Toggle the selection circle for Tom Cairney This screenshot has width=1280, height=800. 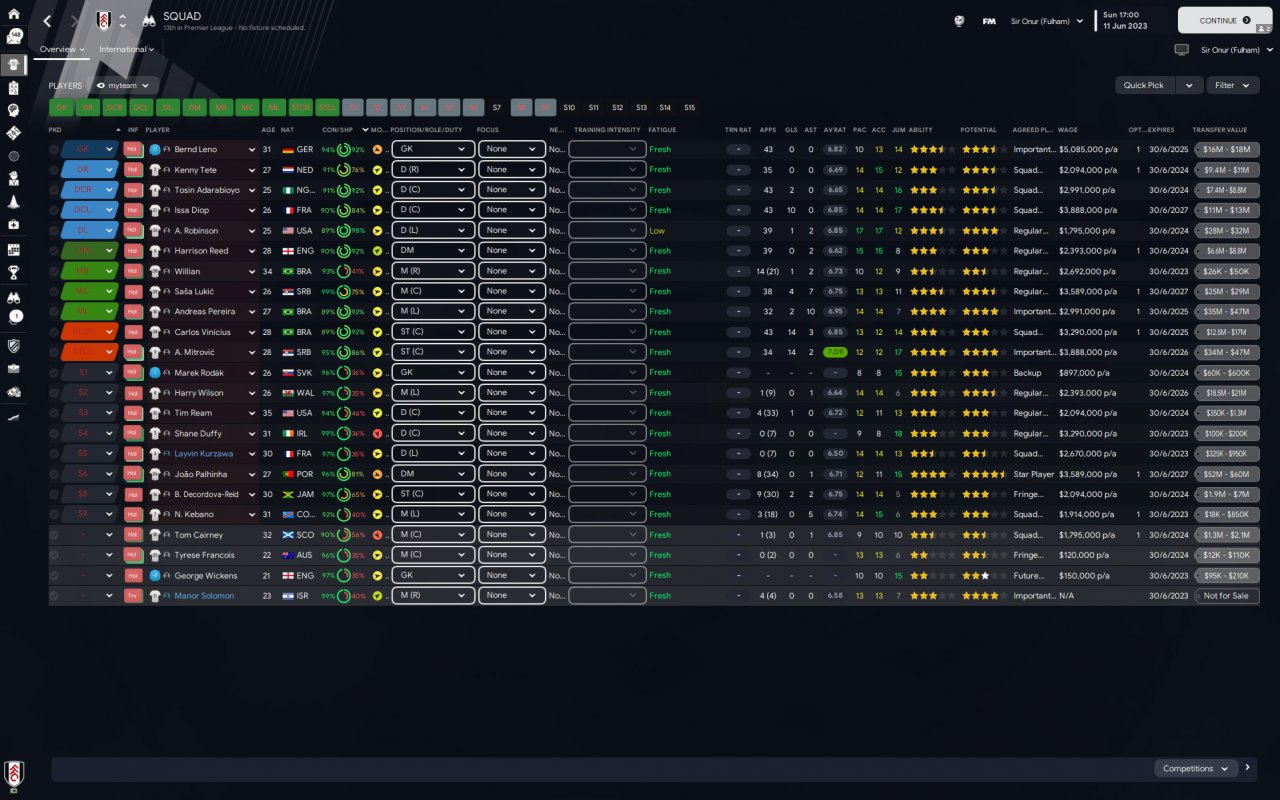tap(54, 535)
